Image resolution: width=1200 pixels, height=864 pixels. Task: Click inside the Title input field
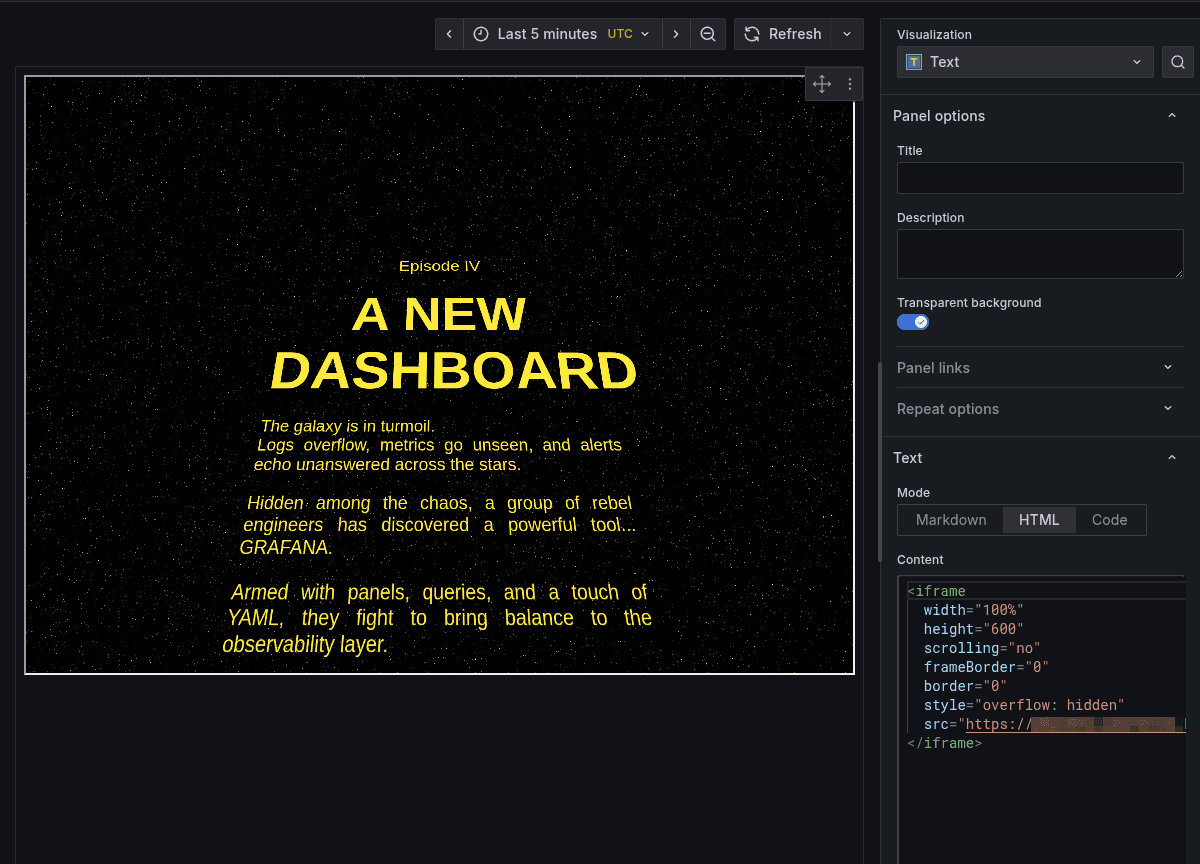click(x=1039, y=177)
